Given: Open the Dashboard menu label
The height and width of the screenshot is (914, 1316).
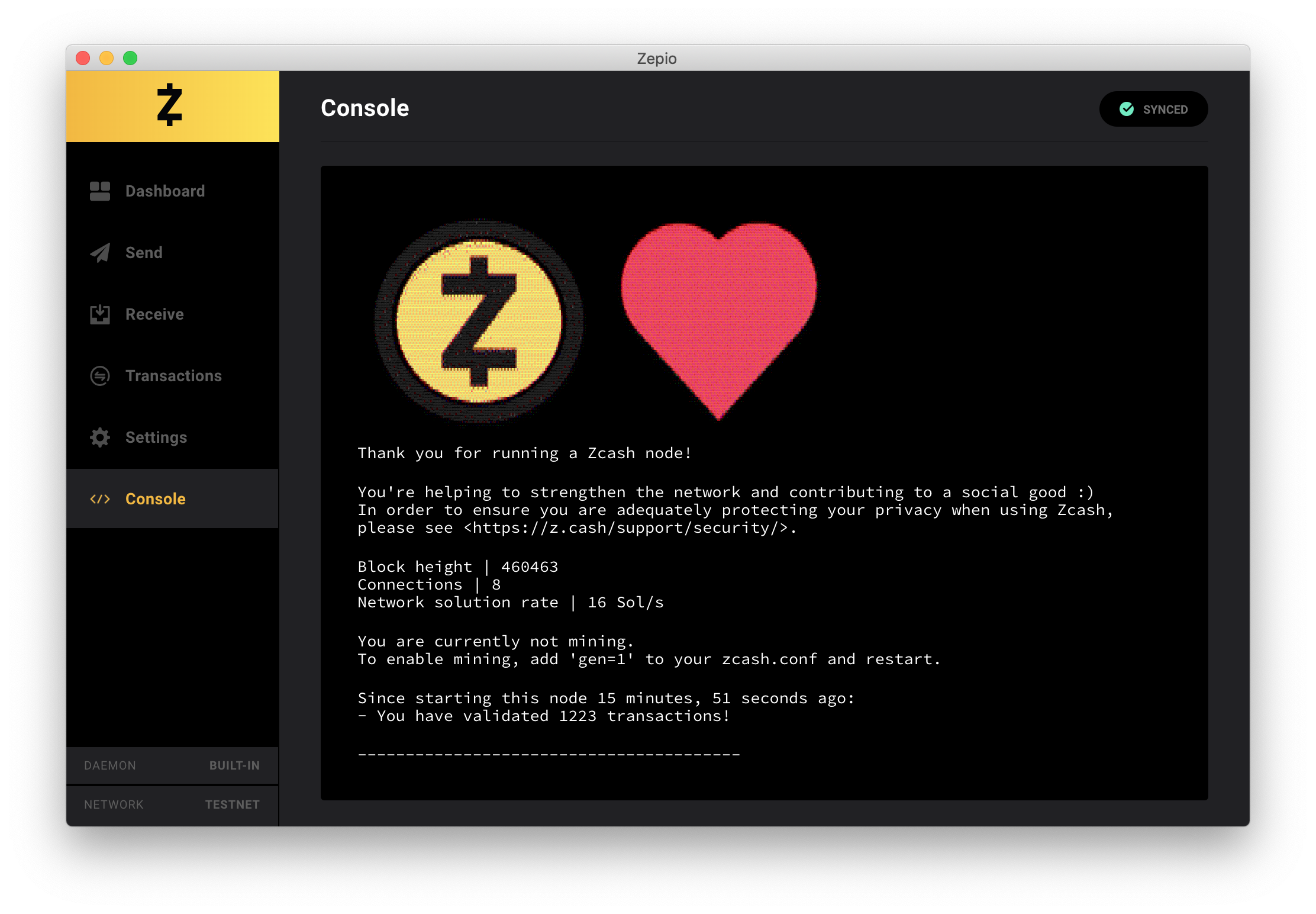Looking at the screenshot, I should [165, 191].
